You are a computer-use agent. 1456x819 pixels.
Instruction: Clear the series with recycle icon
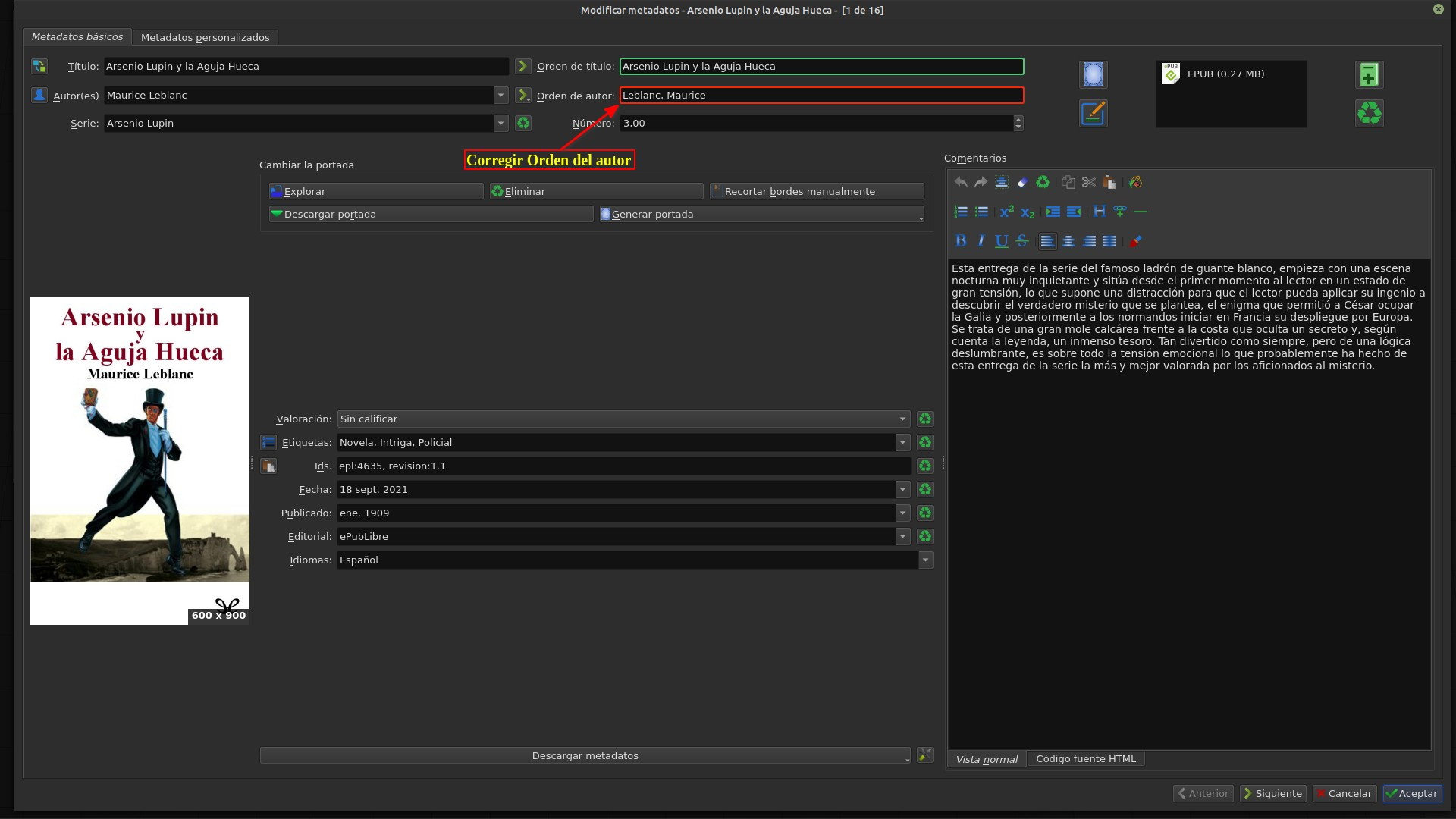523,123
